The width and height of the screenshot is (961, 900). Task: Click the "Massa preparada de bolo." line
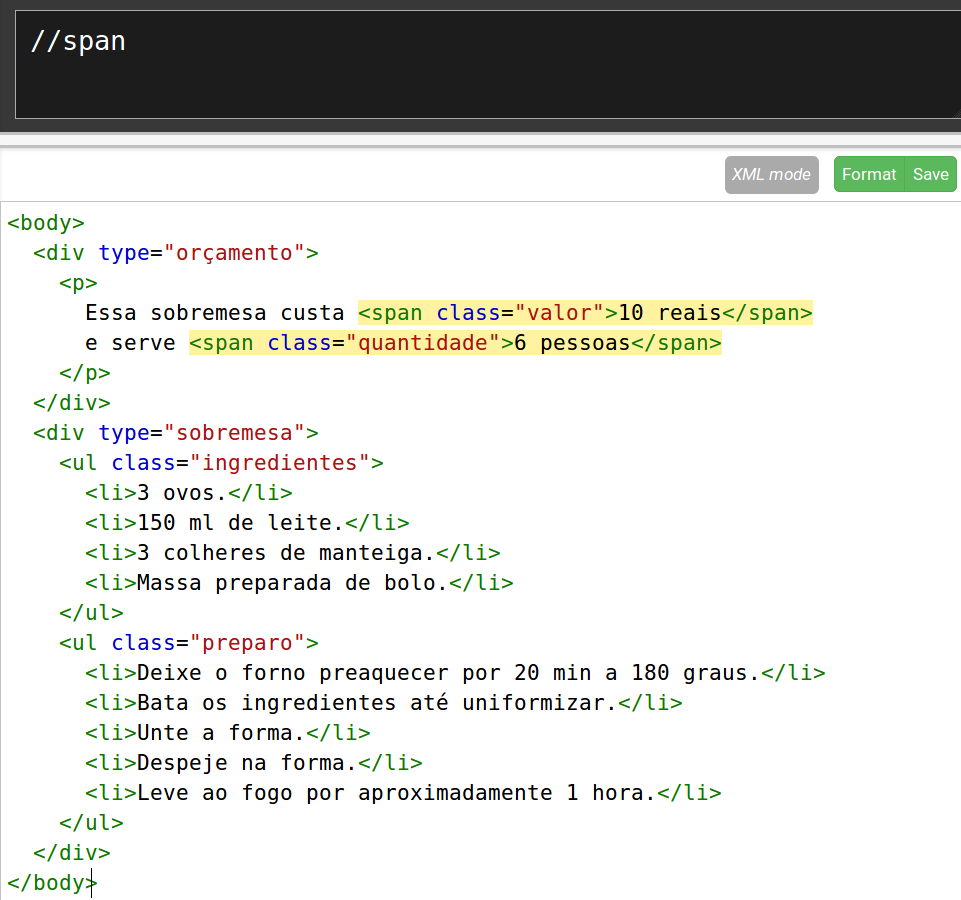pos(298,583)
